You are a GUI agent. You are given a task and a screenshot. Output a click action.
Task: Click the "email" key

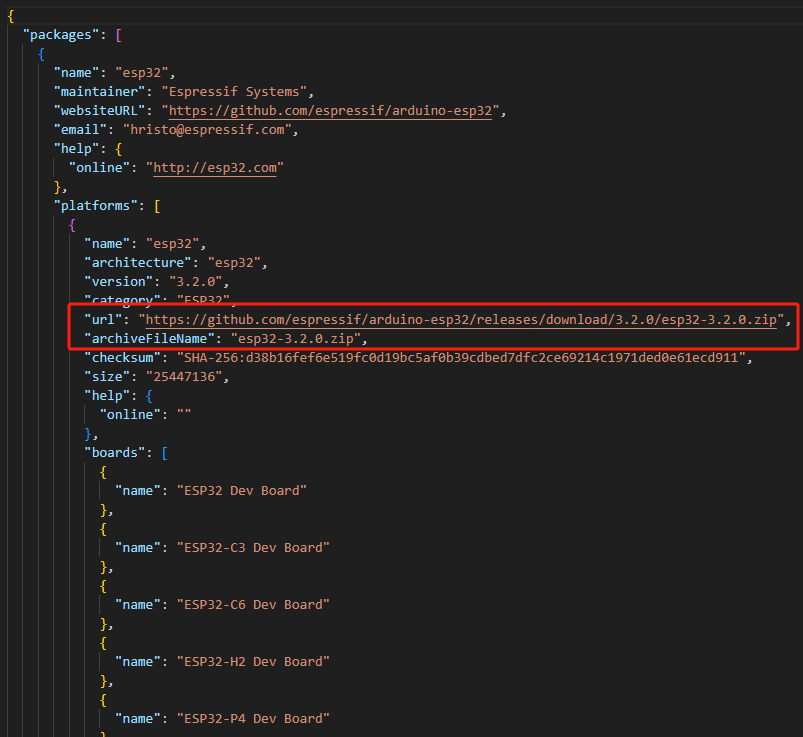(80, 130)
